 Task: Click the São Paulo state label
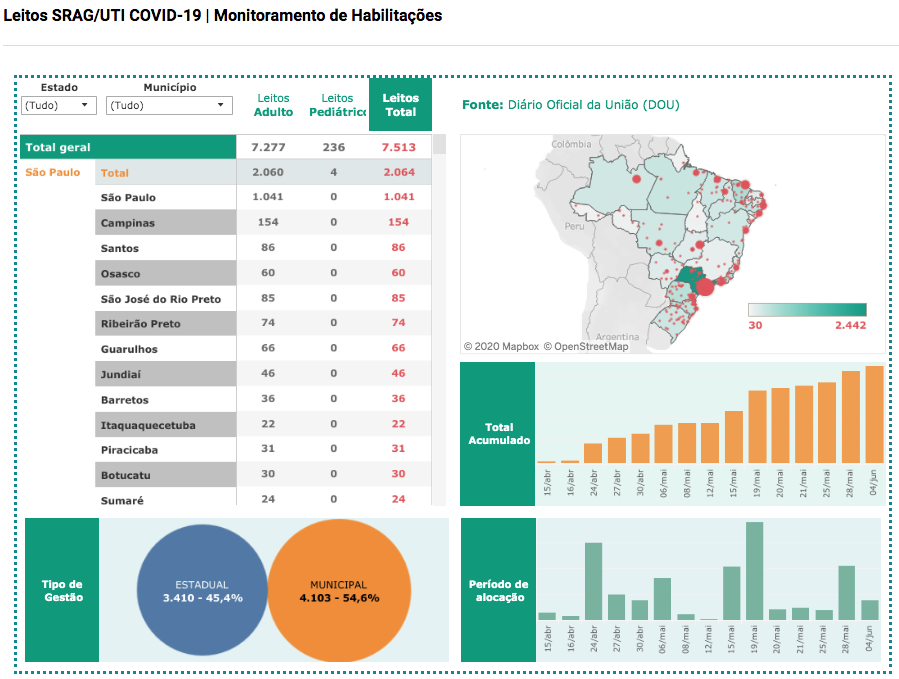pos(52,173)
